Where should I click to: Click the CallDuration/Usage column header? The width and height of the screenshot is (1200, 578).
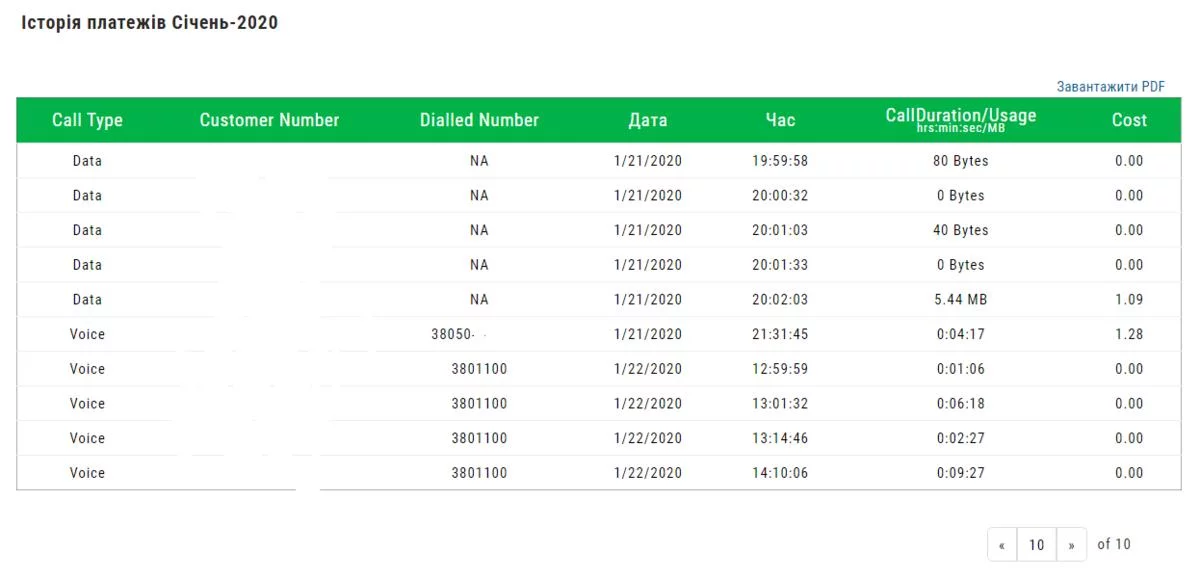point(960,118)
